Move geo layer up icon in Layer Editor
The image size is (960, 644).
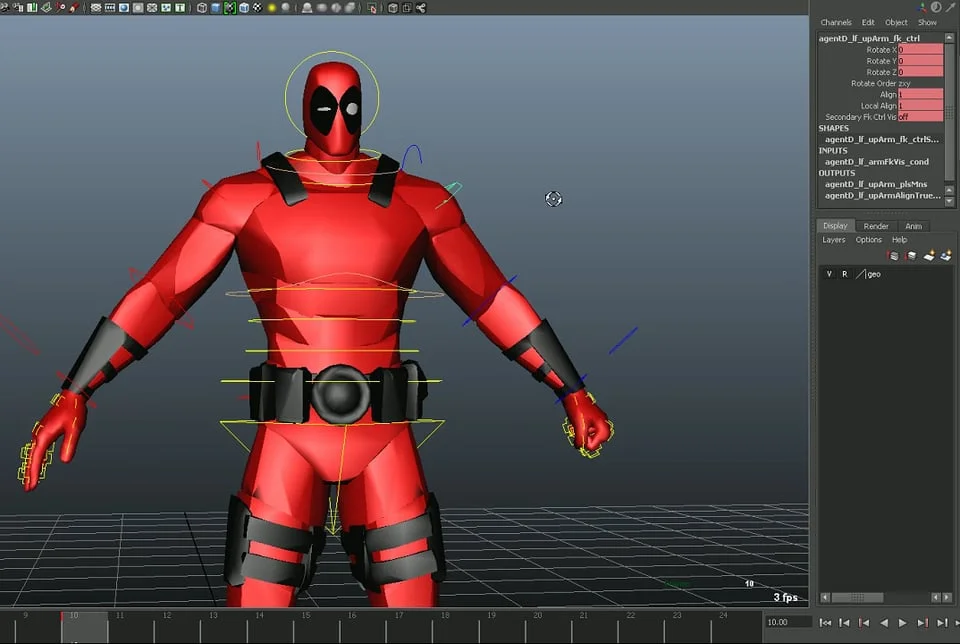893,256
